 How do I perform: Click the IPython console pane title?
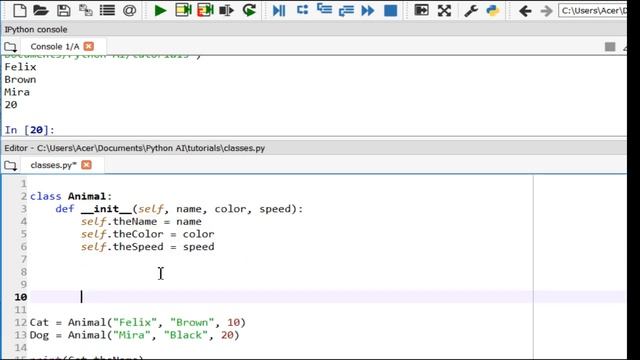point(36,30)
